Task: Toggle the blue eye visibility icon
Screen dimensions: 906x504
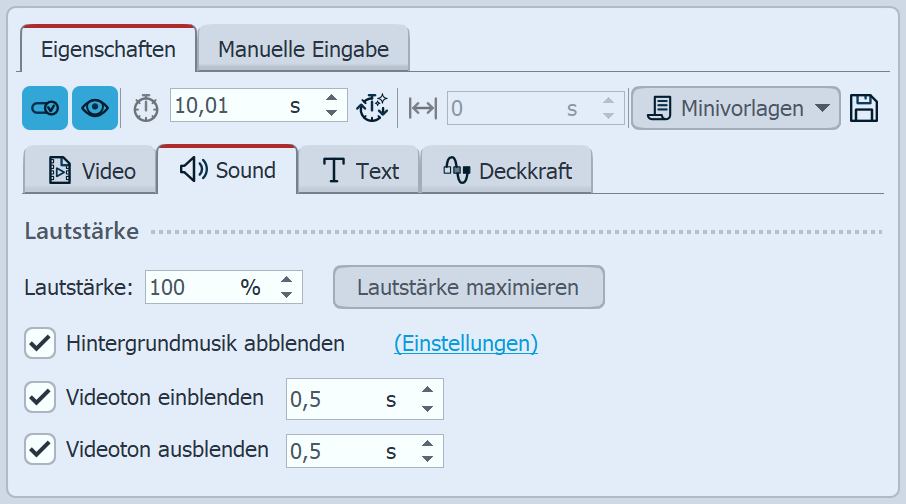Action: point(95,108)
